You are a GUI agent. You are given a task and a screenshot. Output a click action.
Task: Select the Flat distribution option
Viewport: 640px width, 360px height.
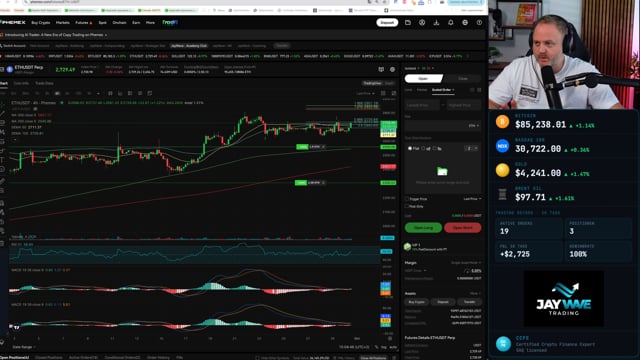click(x=410, y=149)
